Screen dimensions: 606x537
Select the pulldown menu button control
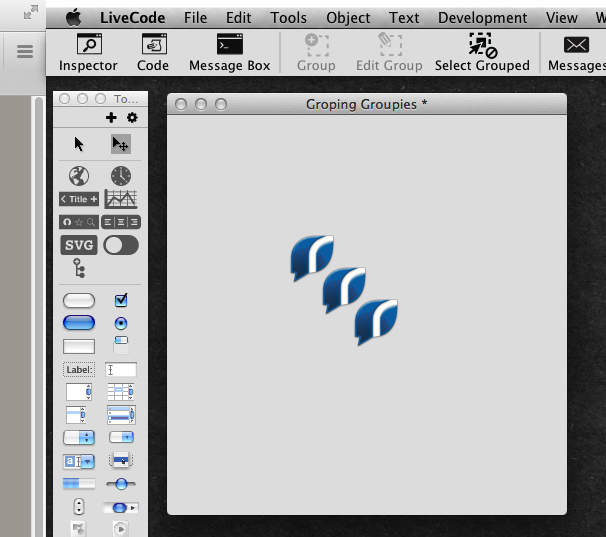point(121,437)
